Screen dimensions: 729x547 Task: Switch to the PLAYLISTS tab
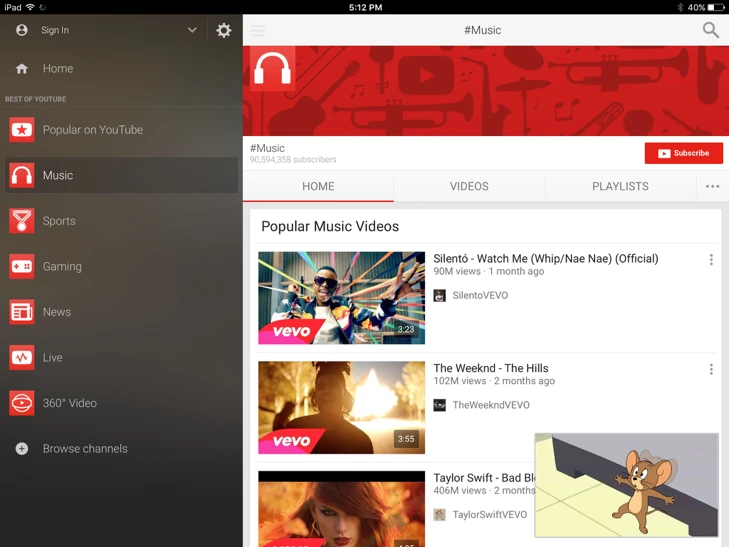click(620, 186)
